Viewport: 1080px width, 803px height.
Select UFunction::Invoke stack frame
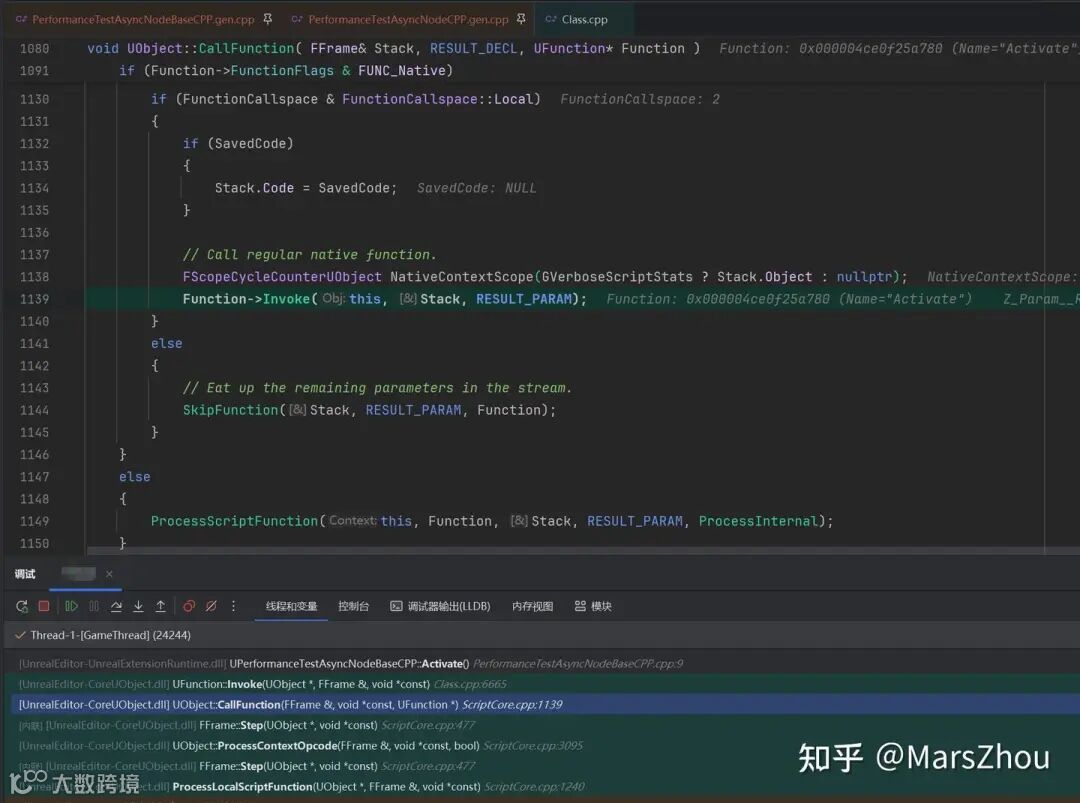(540, 684)
